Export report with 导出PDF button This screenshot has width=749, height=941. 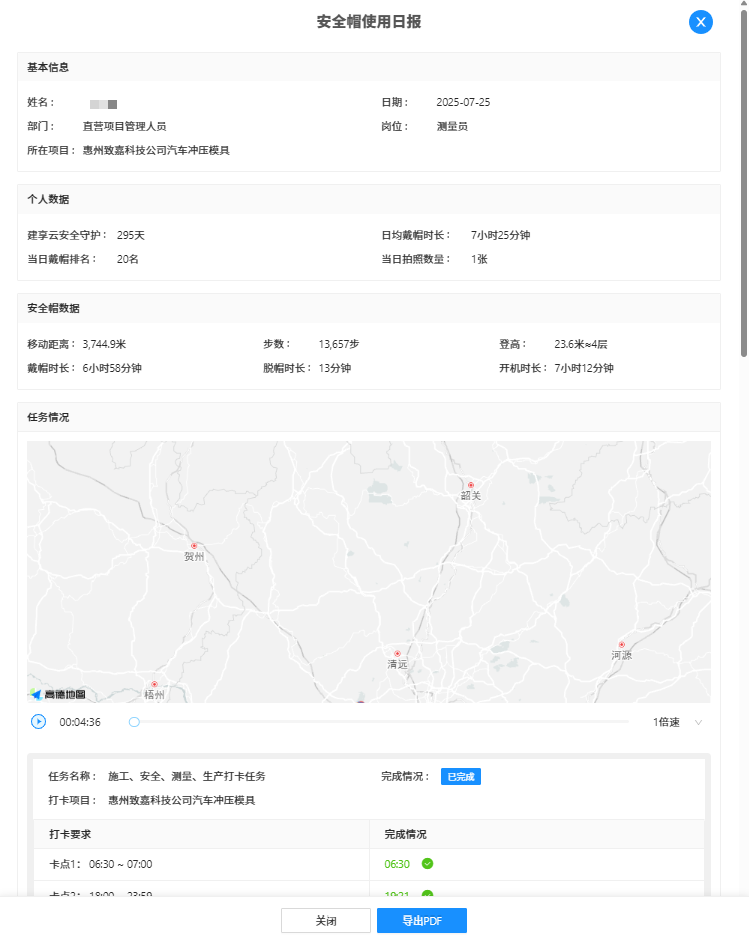coord(421,921)
